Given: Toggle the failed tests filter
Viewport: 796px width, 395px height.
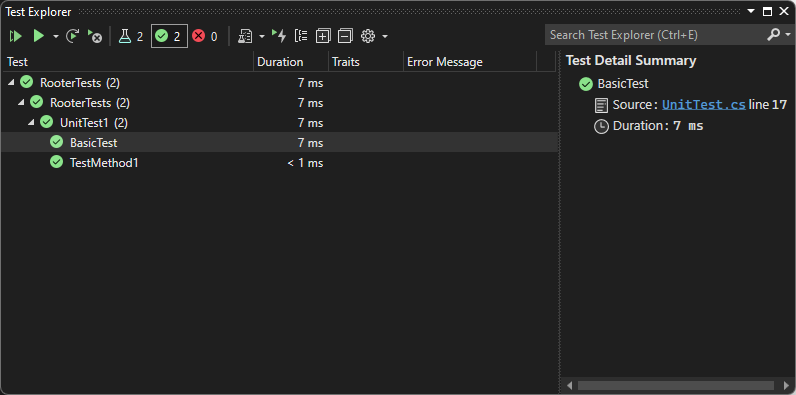Looking at the screenshot, I should [205, 36].
